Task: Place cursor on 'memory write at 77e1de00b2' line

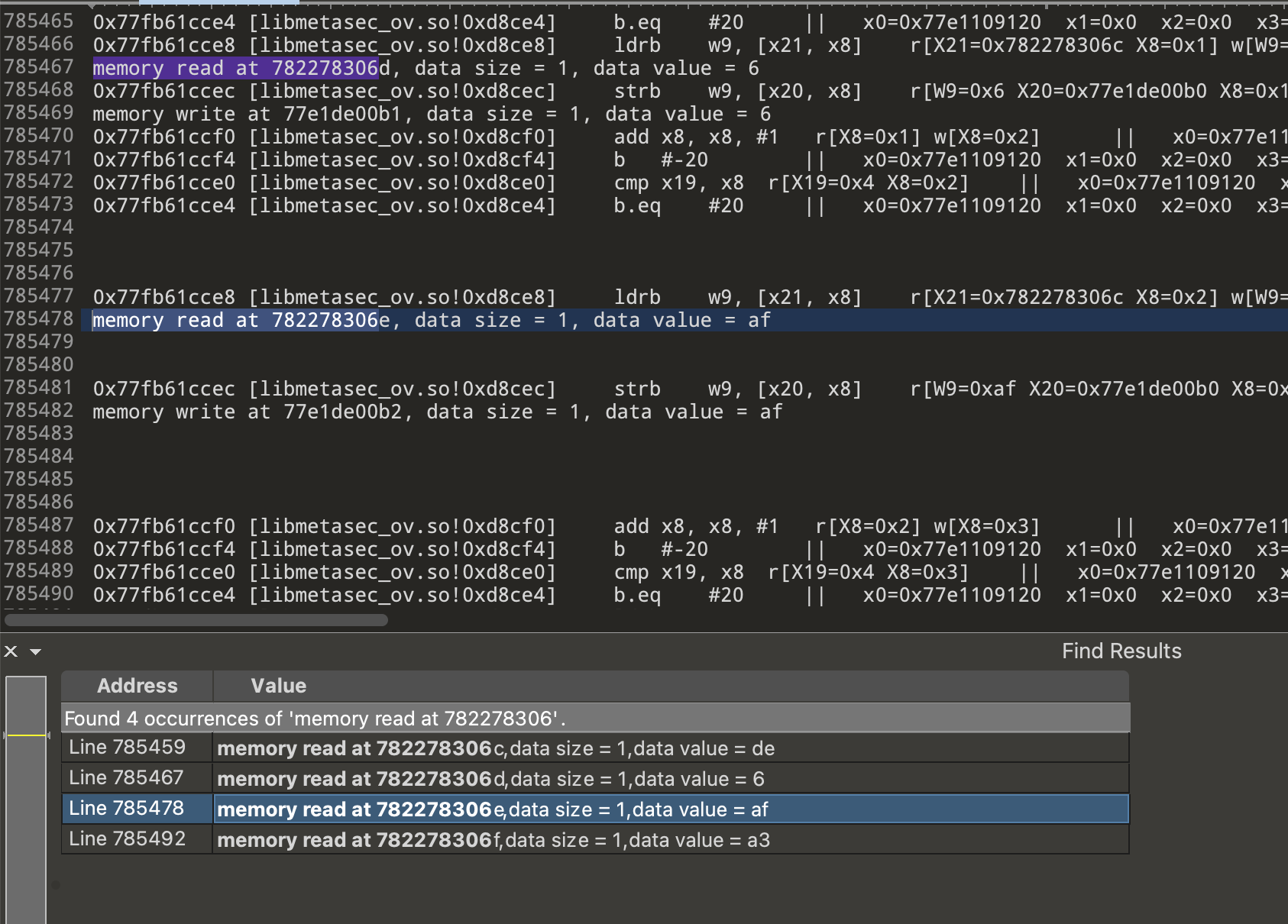Action: [437, 412]
